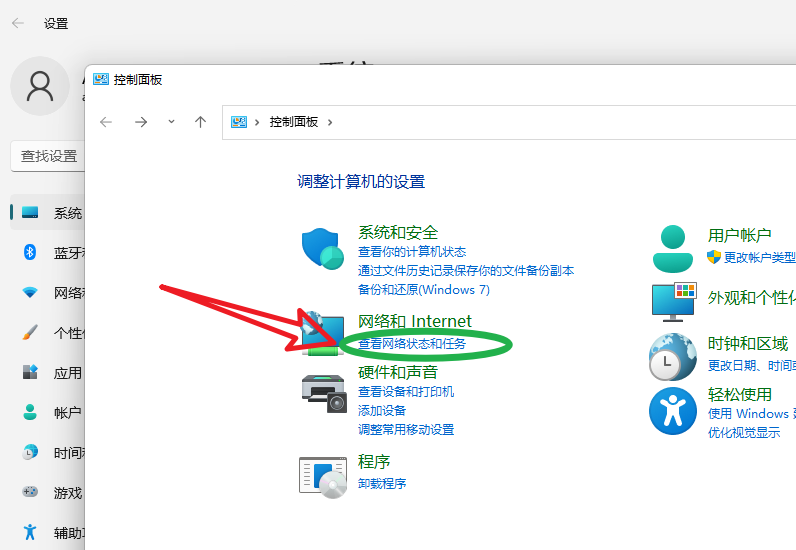The image size is (796, 550).
Task: Click 查看网络状态和任务 link
Action: click(x=412, y=344)
